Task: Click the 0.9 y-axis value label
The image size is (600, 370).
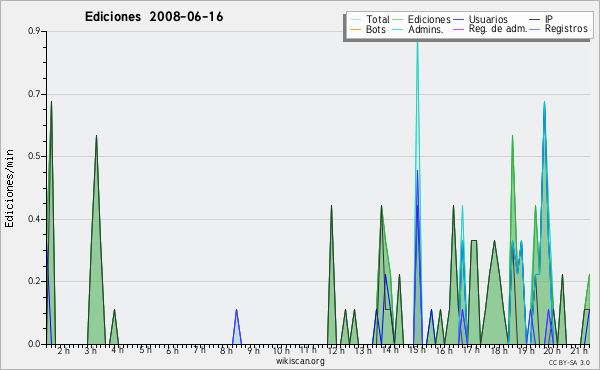Action: pyautogui.click(x=34, y=31)
